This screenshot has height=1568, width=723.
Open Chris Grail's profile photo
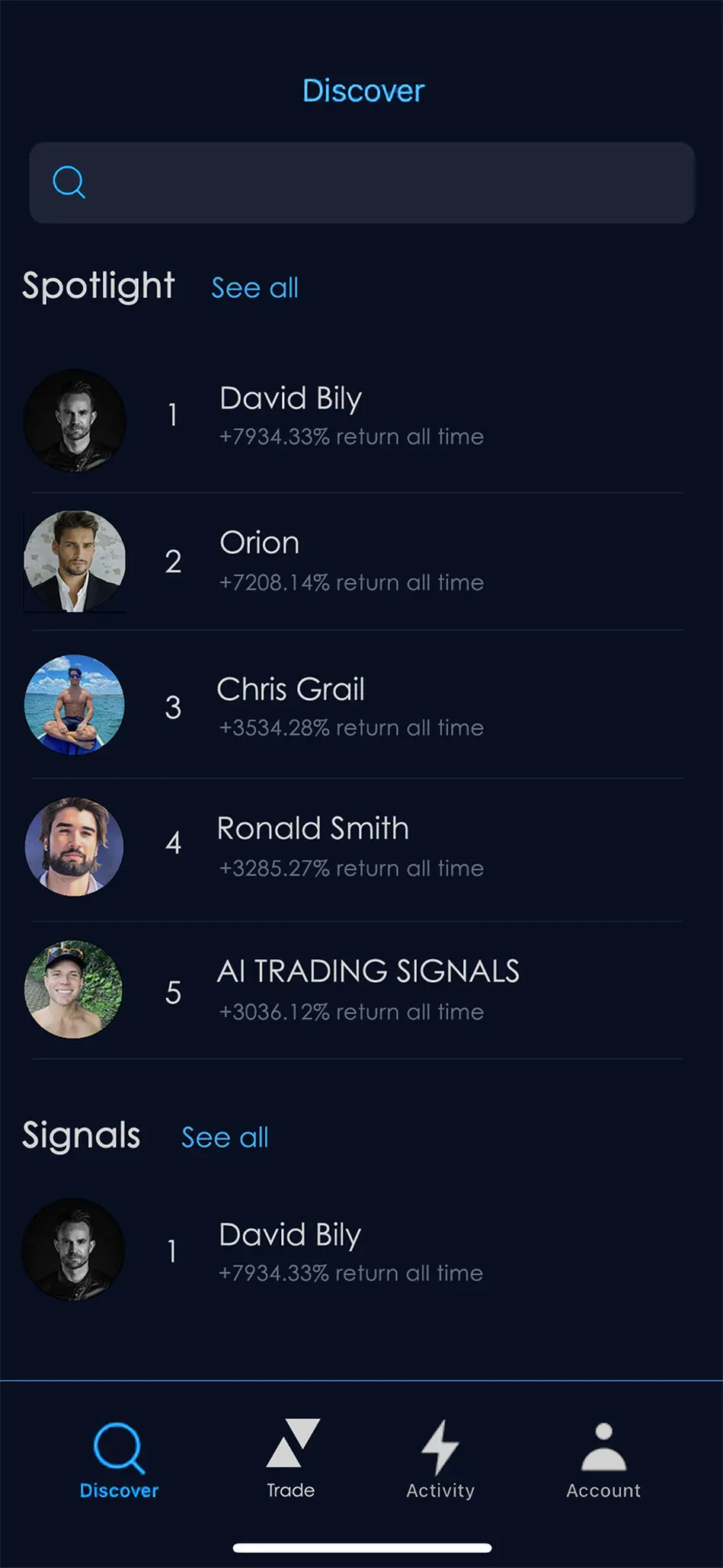tap(75, 705)
